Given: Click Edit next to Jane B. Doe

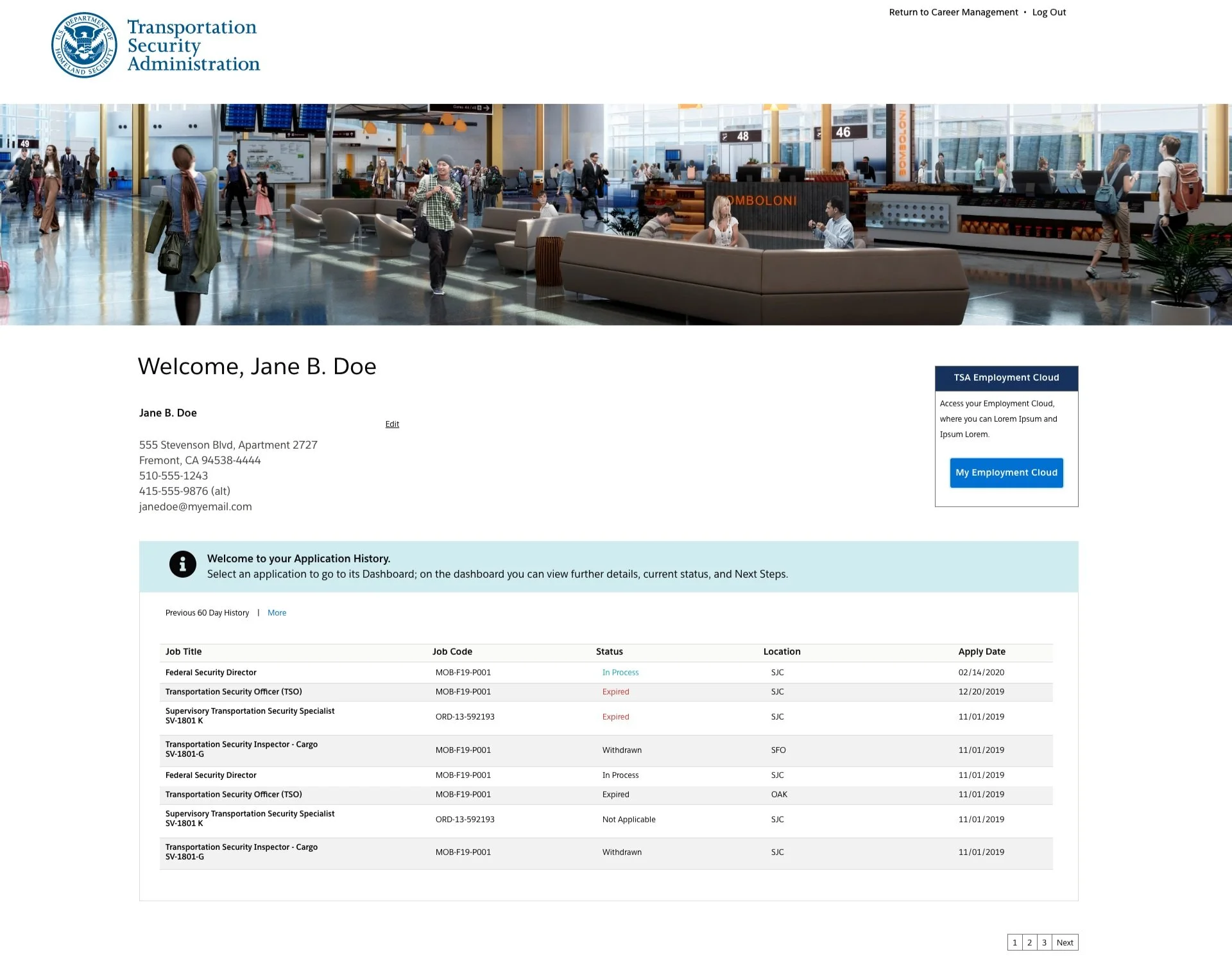Looking at the screenshot, I should (392, 424).
